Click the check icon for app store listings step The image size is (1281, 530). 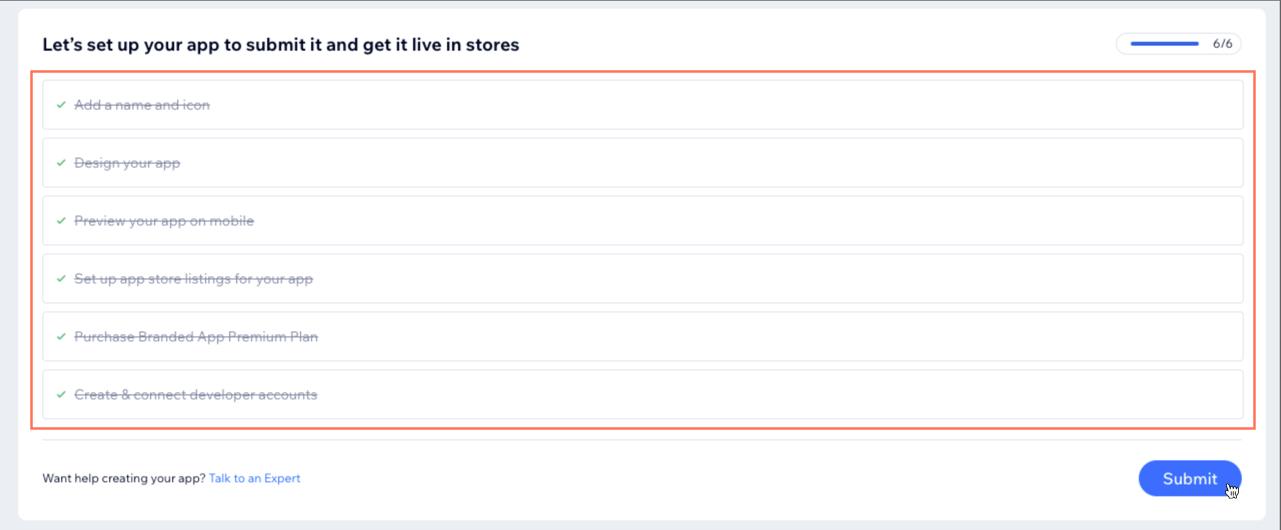click(x=61, y=279)
